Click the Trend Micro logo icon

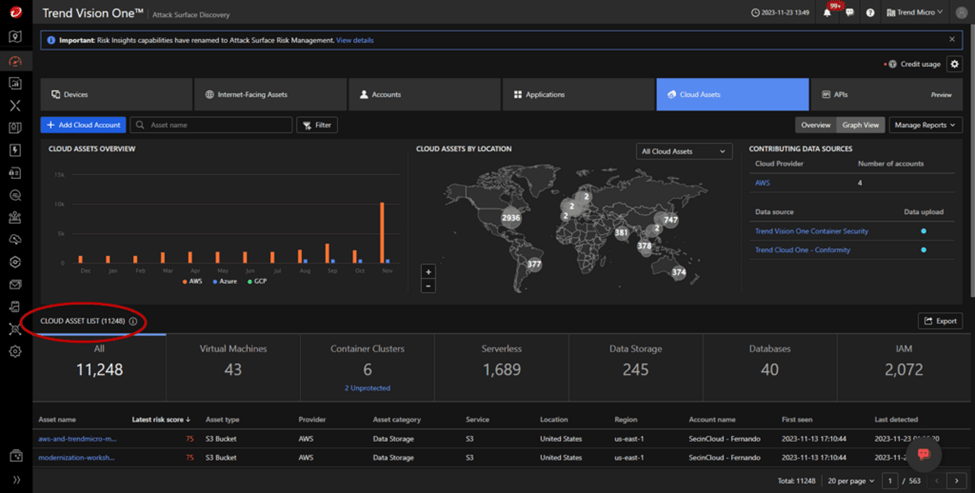tap(16, 12)
